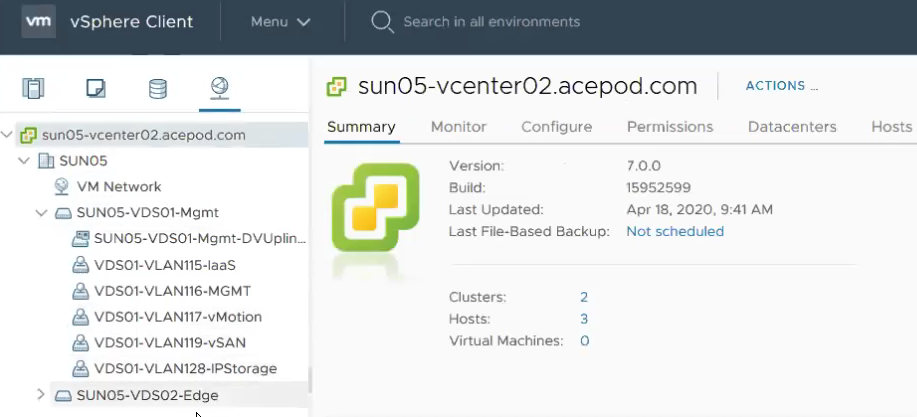Image resolution: width=917 pixels, height=417 pixels.
Task: Switch to the Datacenters tab
Action: click(x=792, y=127)
